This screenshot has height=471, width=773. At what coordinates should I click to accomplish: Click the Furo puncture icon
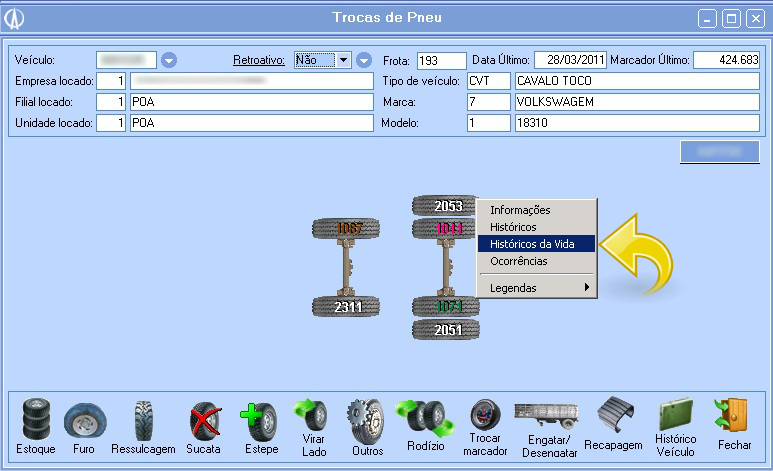[x=84, y=421]
